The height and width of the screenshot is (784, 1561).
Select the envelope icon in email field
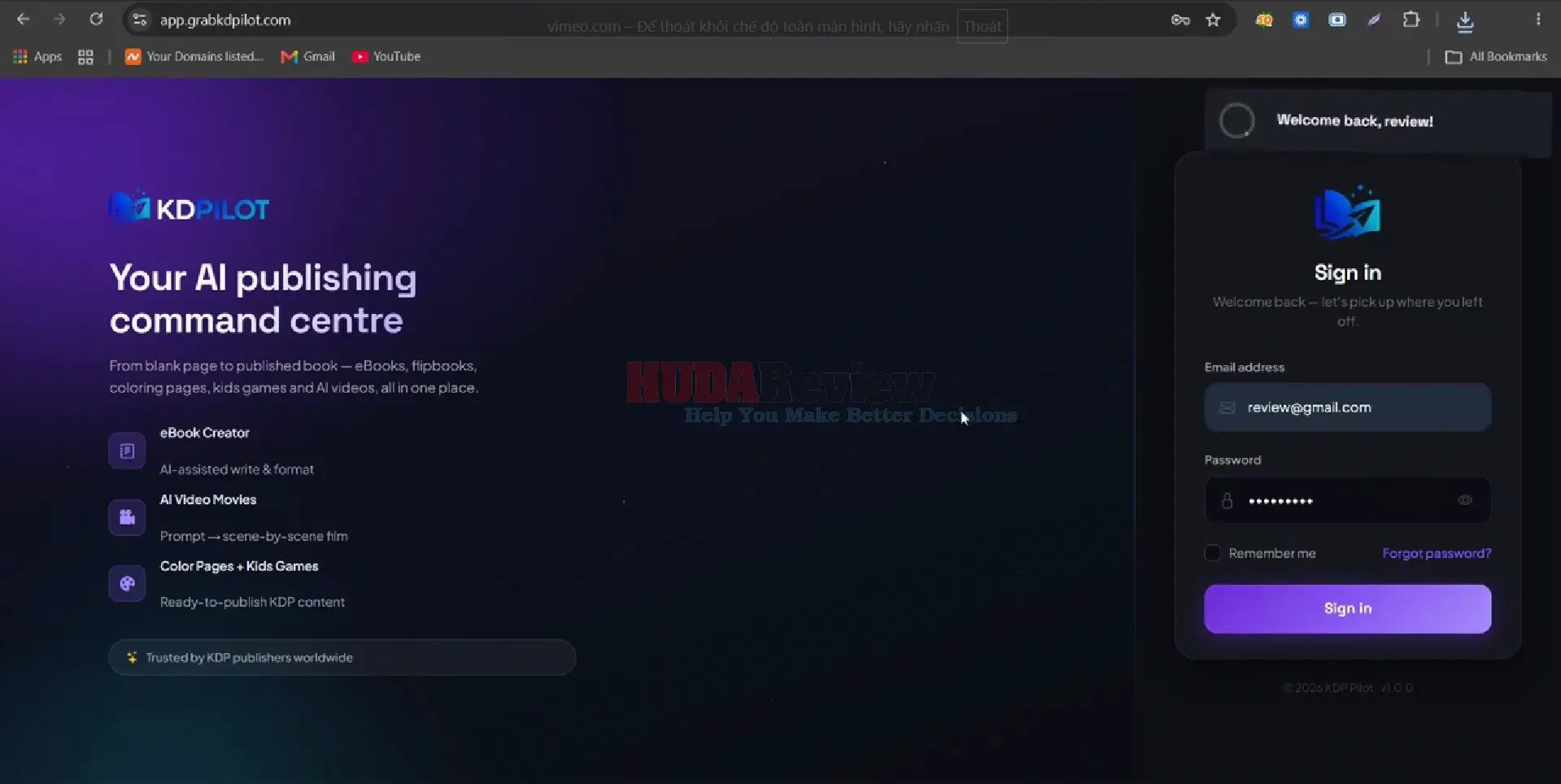pos(1227,407)
